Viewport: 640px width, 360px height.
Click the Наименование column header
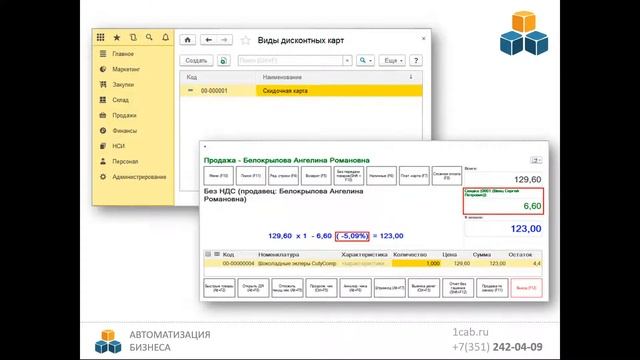pyautogui.click(x=282, y=77)
